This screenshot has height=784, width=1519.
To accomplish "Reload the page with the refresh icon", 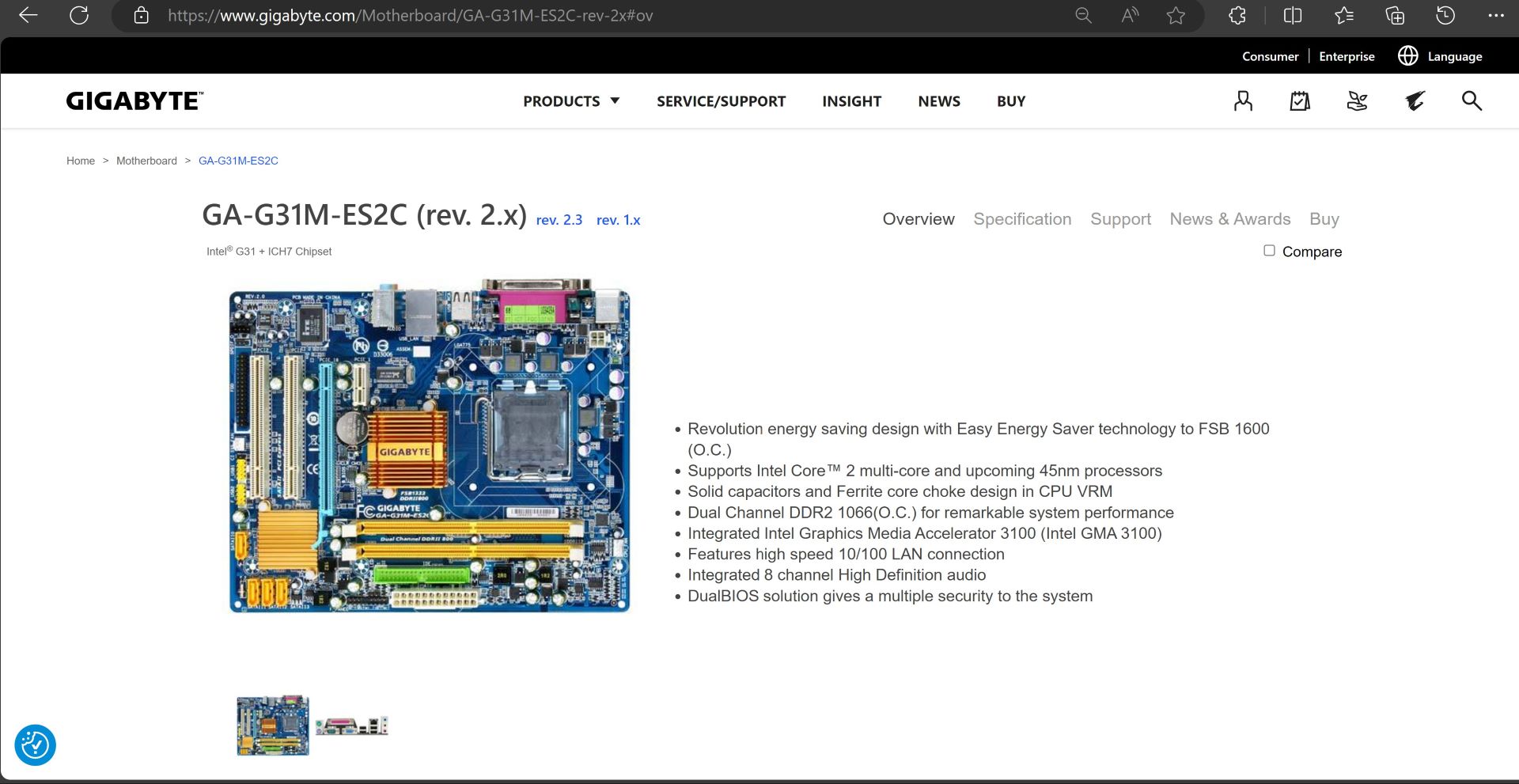I will [79, 15].
